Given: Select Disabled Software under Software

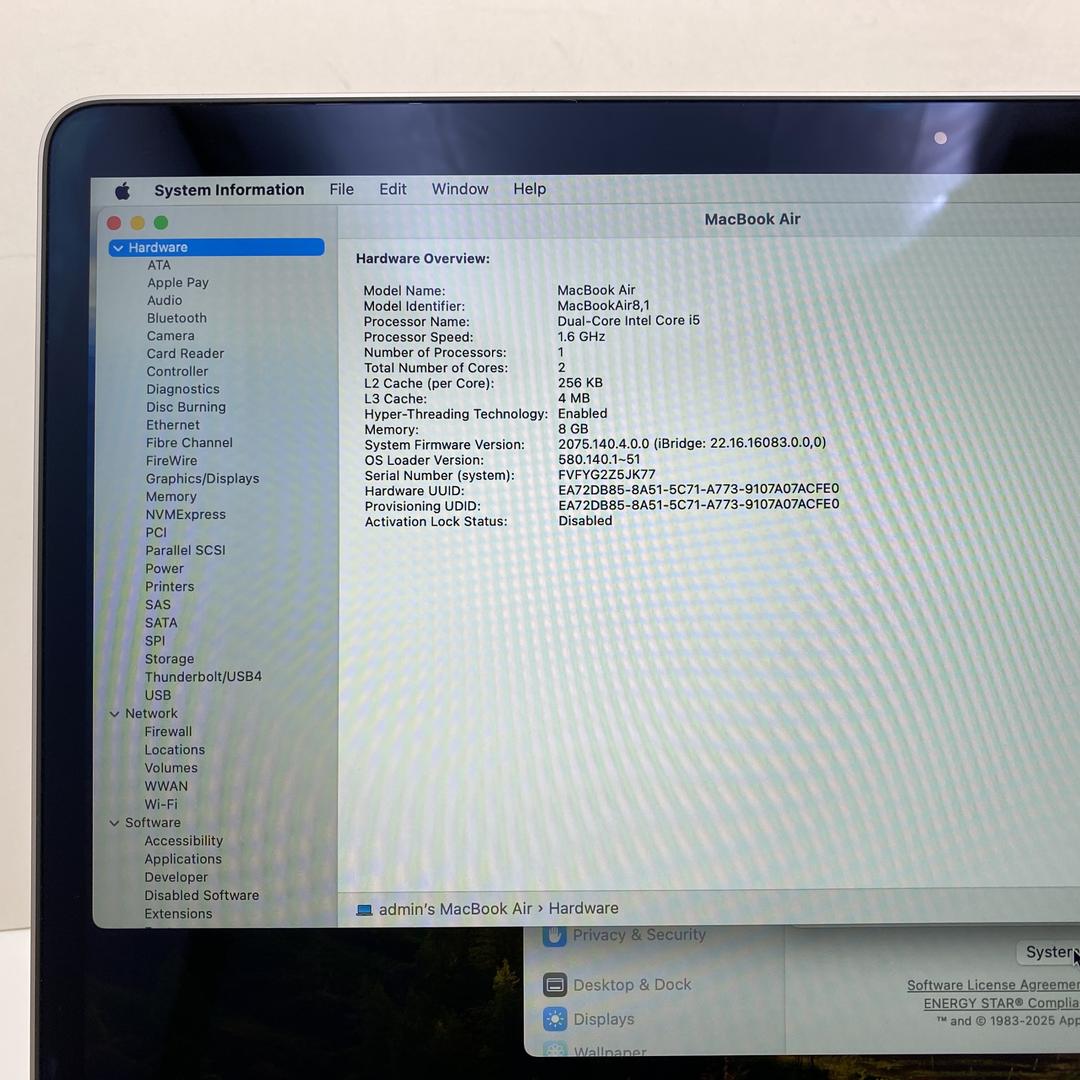Looking at the screenshot, I should click(201, 896).
